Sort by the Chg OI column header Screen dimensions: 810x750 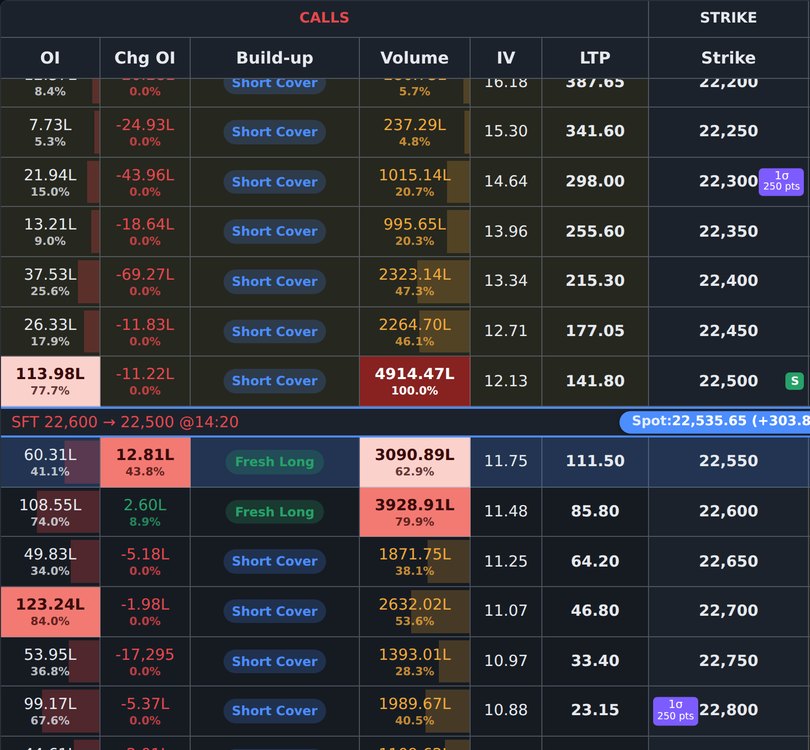tap(145, 58)
